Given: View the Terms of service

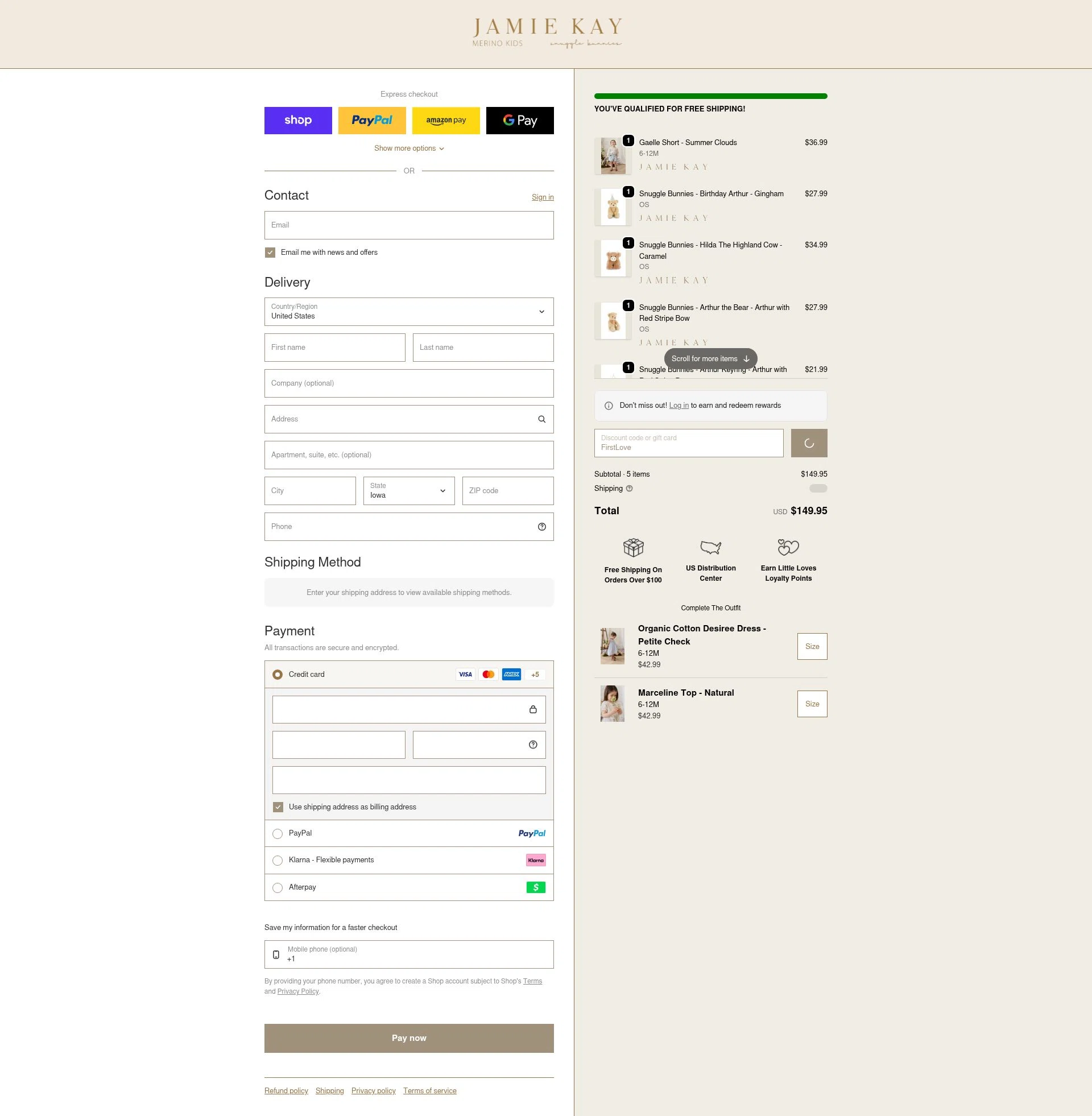Looking at the screenshot, I should pyautogui.click(x=429, y=1090).
